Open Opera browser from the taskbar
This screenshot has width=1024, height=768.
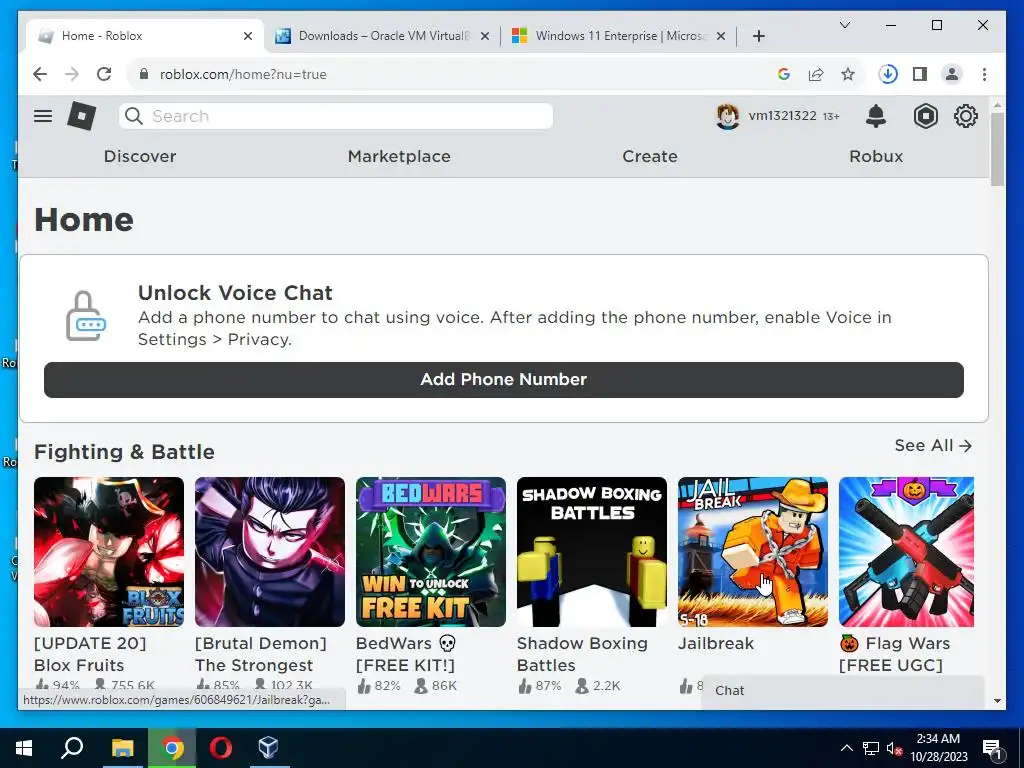(220, 748)
